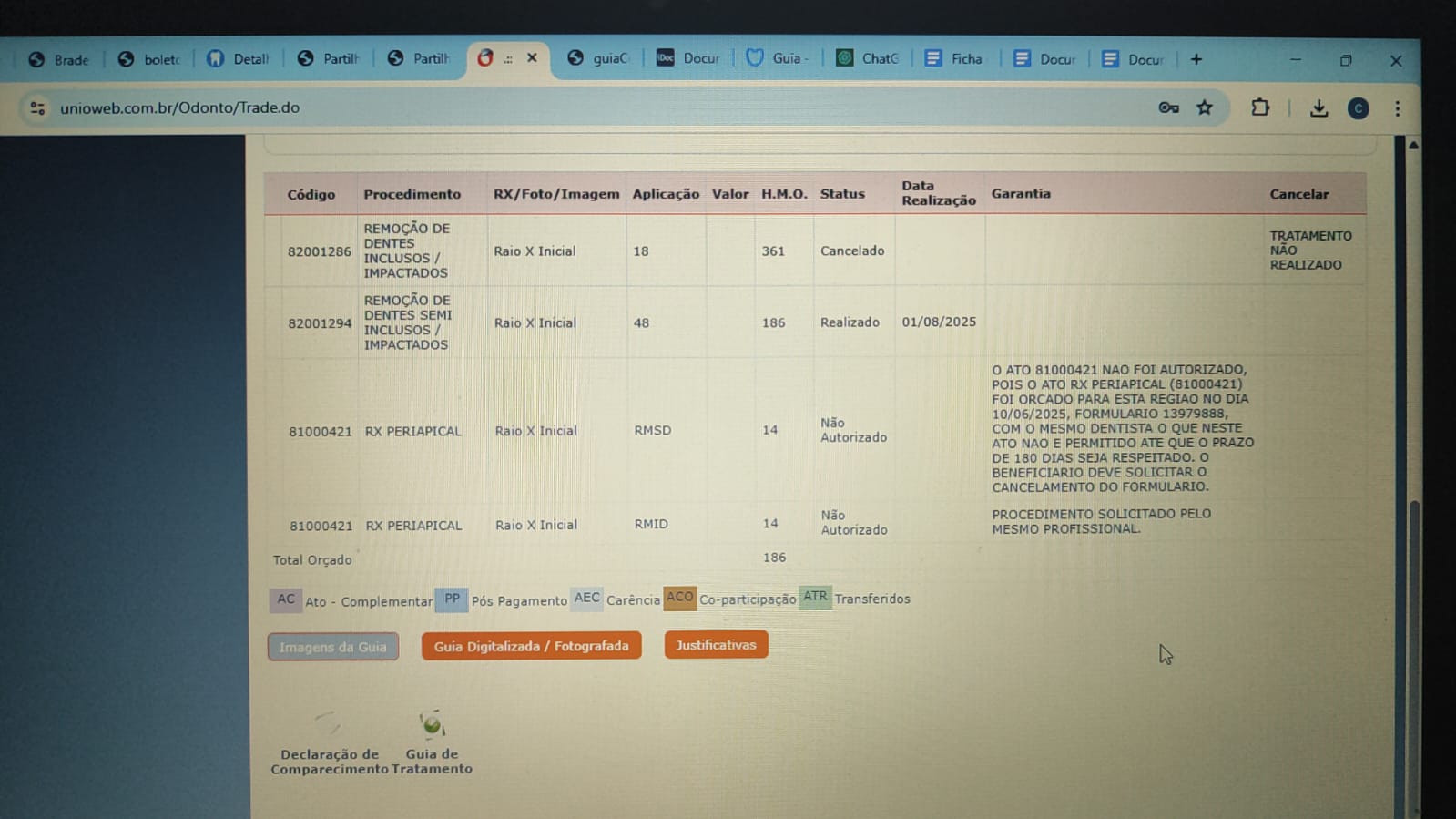This screenshot has width=1456, height=819.
Task: Click the ACO Co-participação legend badge
Action: (679, 598)
